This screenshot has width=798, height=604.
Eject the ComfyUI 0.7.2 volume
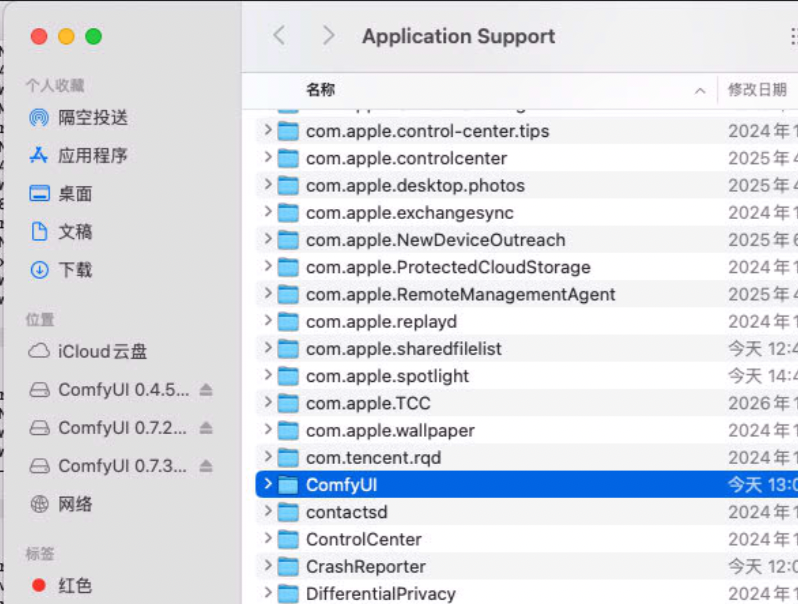coord(206,427)
